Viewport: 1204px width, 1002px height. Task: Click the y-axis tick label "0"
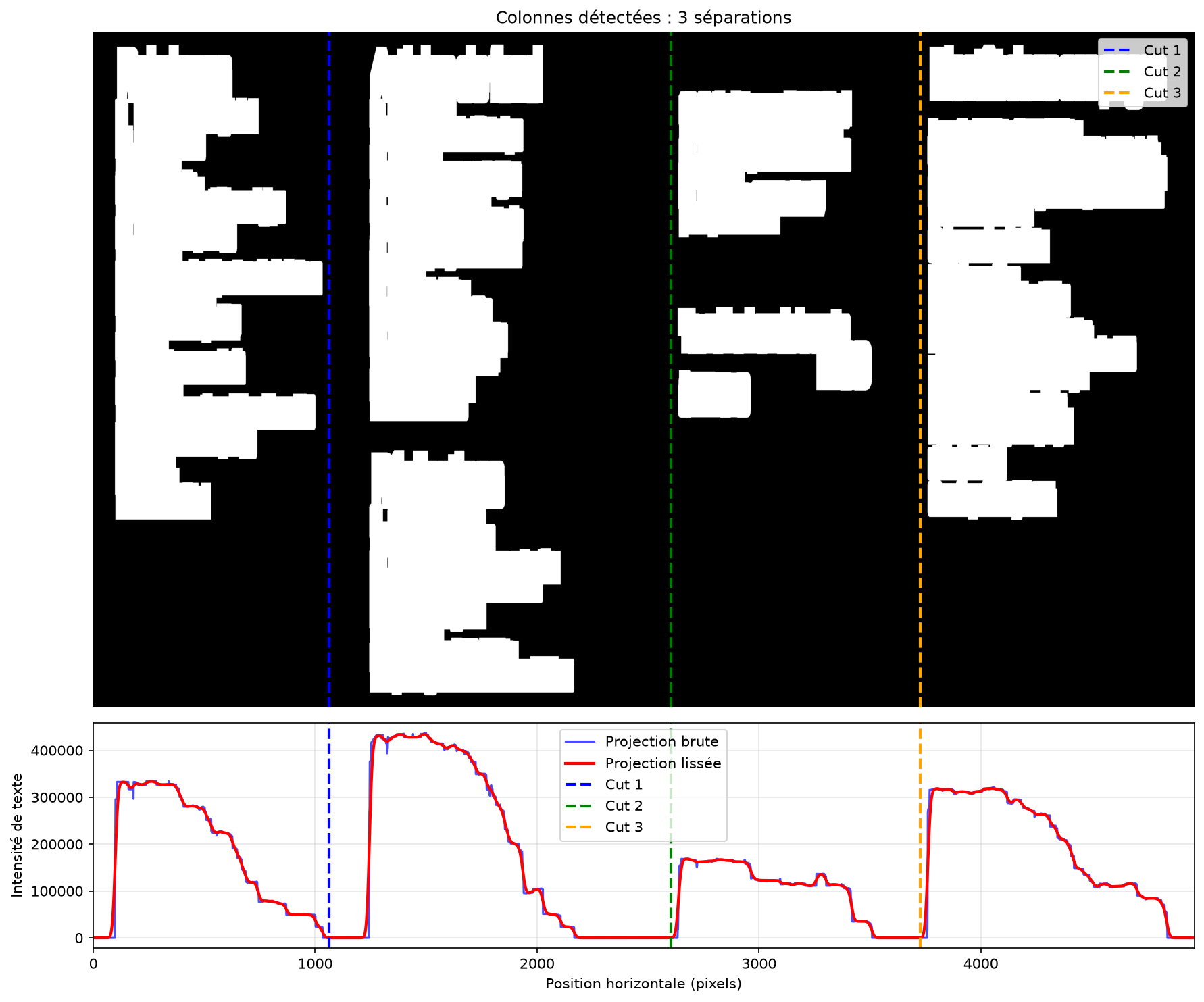tap(80, 938)
